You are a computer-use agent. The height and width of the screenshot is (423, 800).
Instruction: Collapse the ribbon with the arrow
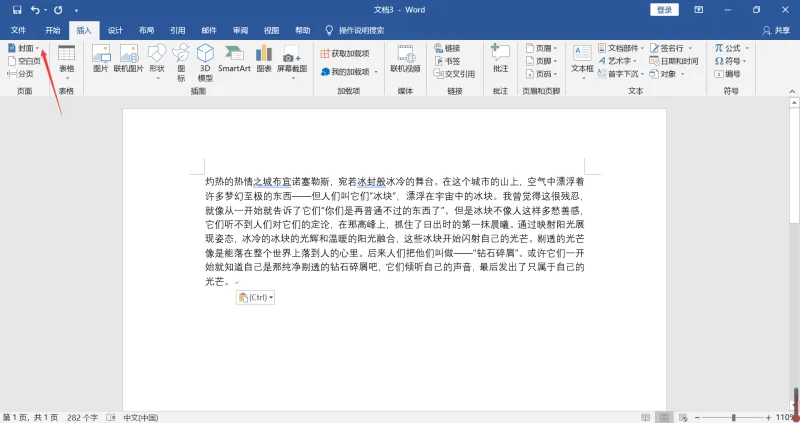[792, 91]
